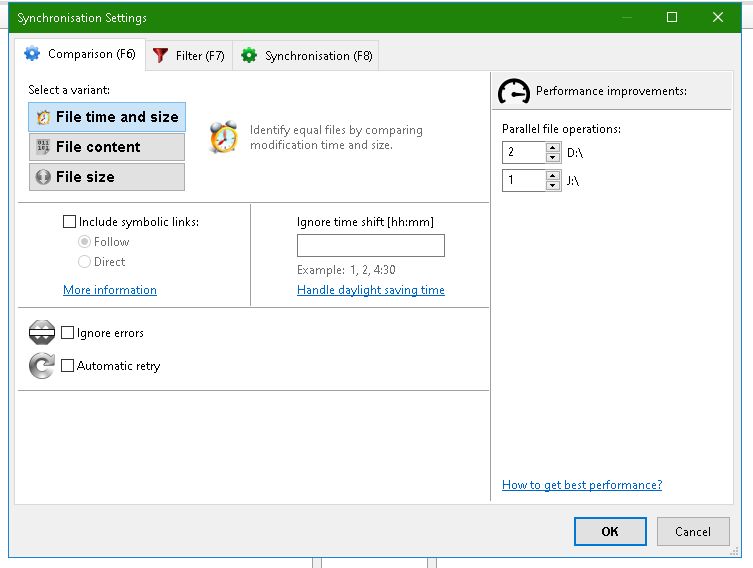Click the Automatic retry arrow icon

tap(42, 365)
